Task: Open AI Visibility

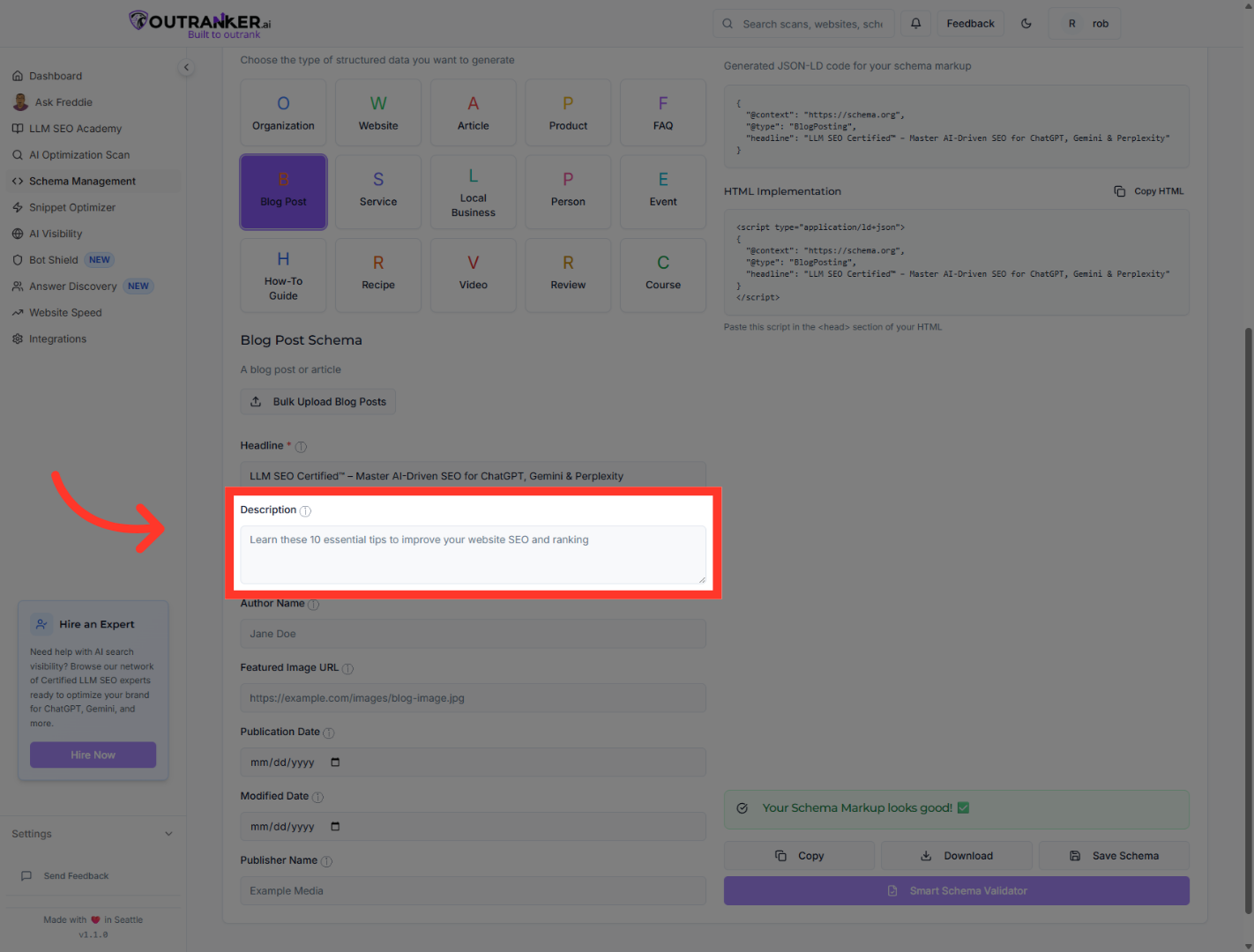Action: [x=93, y=234]
